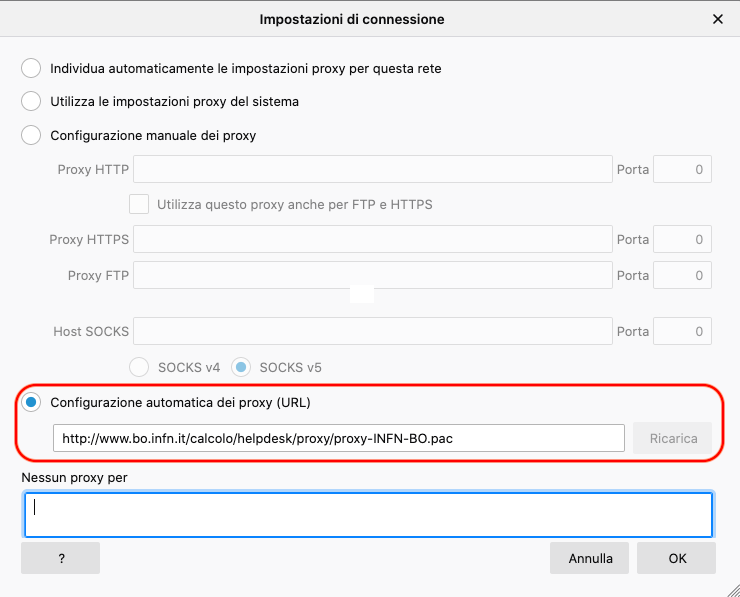Choose Configurazione manuale dei proxy option
The image size is (740, 597).
tap(32, 135)
